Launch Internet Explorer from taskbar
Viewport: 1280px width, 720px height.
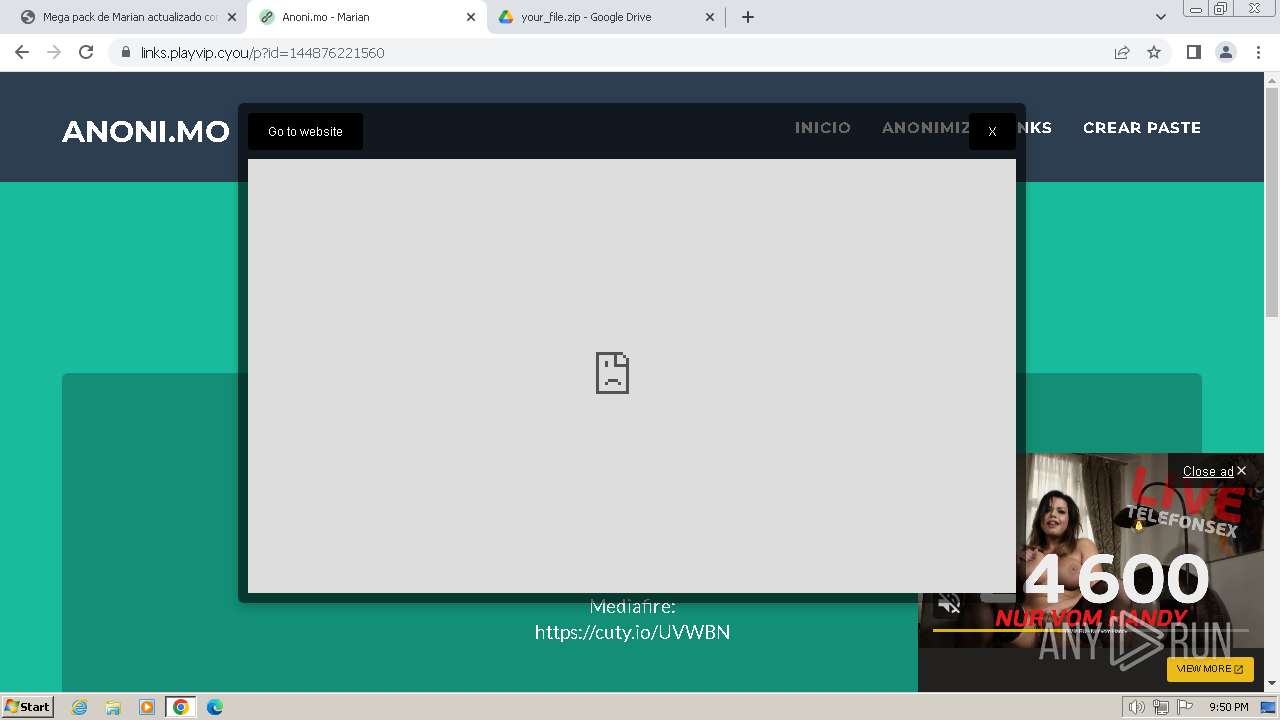80,707
